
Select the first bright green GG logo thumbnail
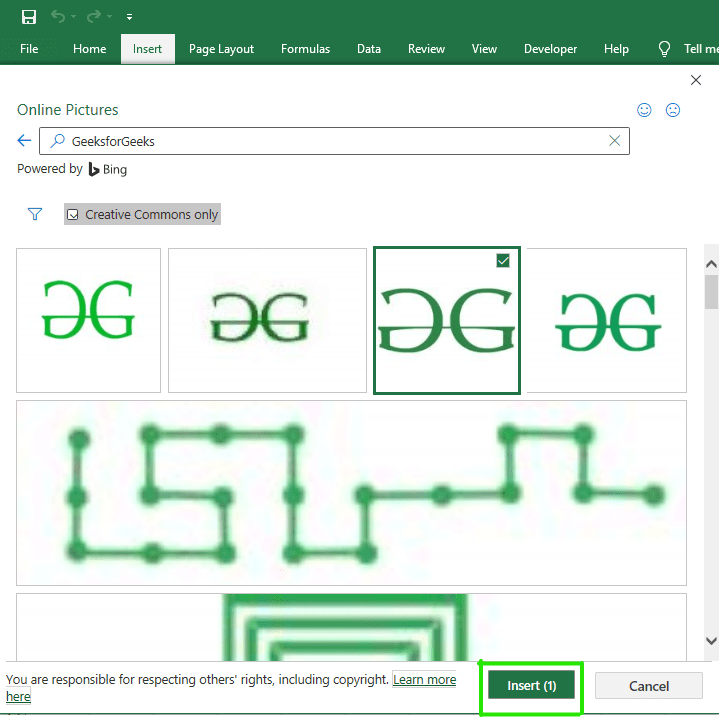click(88, 320)
